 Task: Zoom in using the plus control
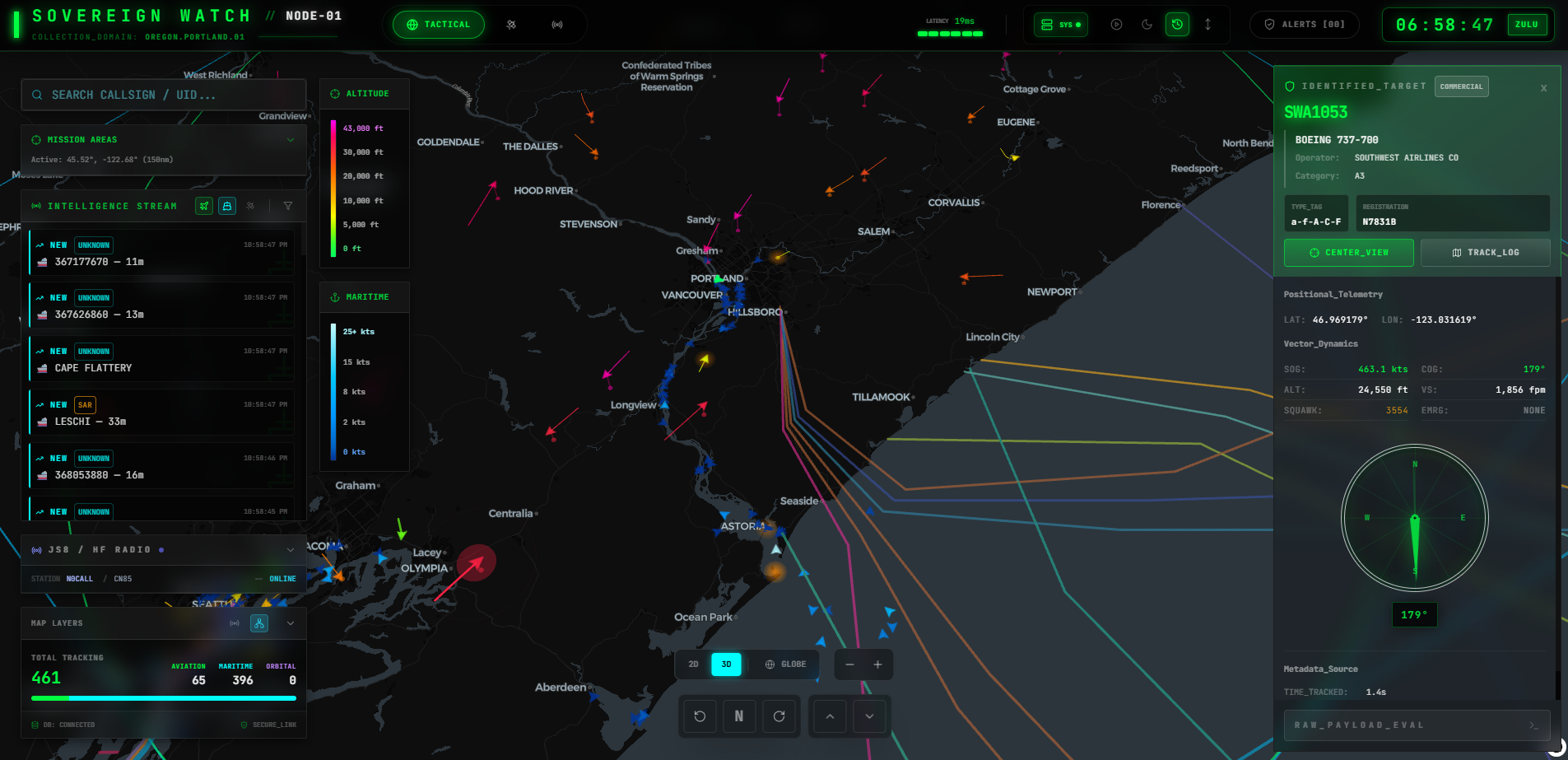(x=877, y=664)
